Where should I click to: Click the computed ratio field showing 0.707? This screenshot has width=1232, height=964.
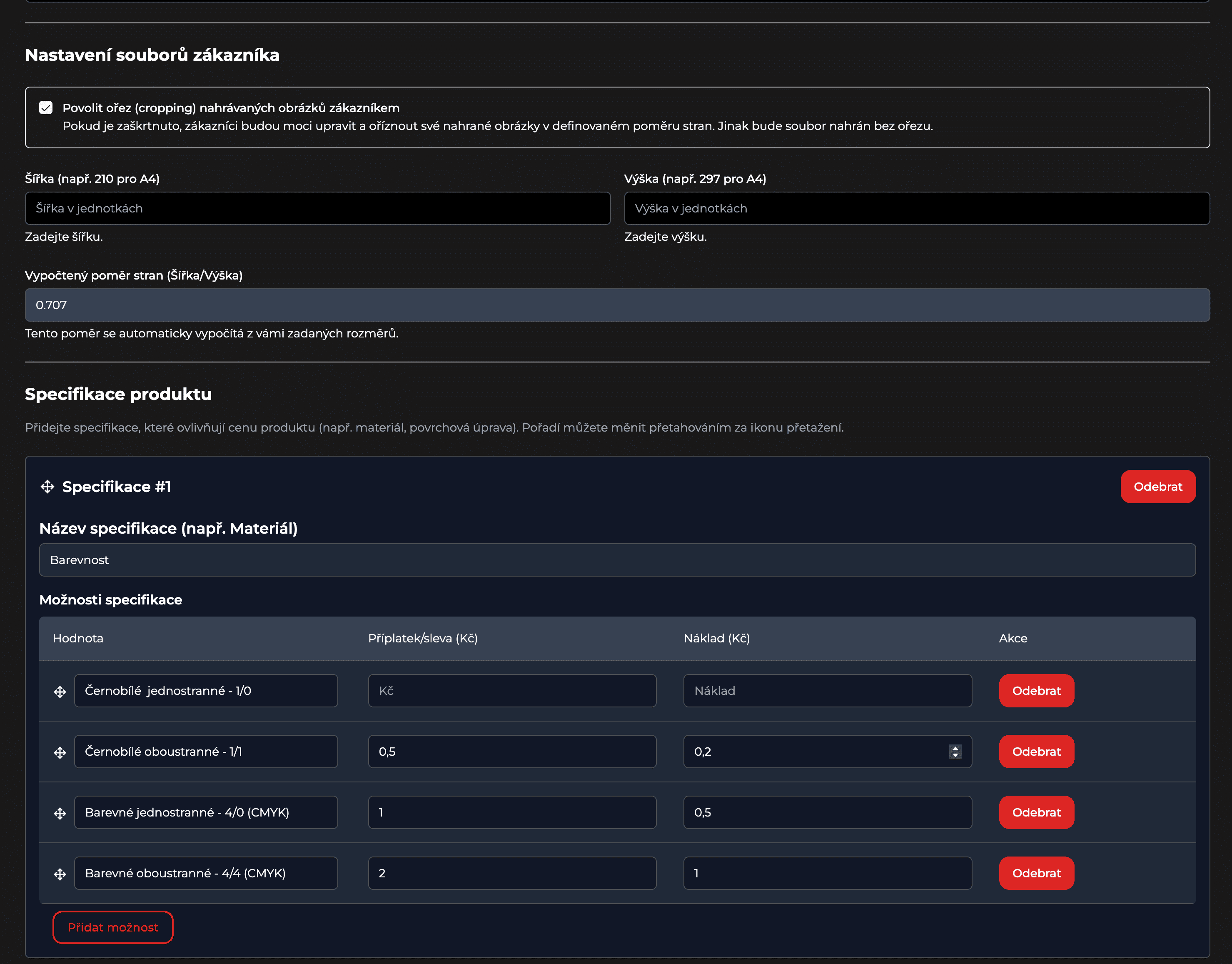coord(617,305)
